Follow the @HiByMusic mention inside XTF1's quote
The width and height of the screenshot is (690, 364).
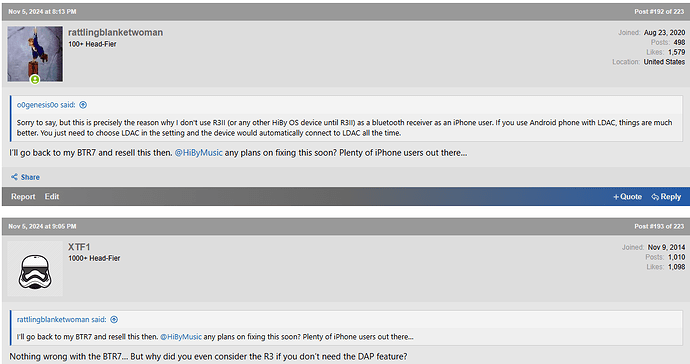pyautogui.click(x=181, y=337)
